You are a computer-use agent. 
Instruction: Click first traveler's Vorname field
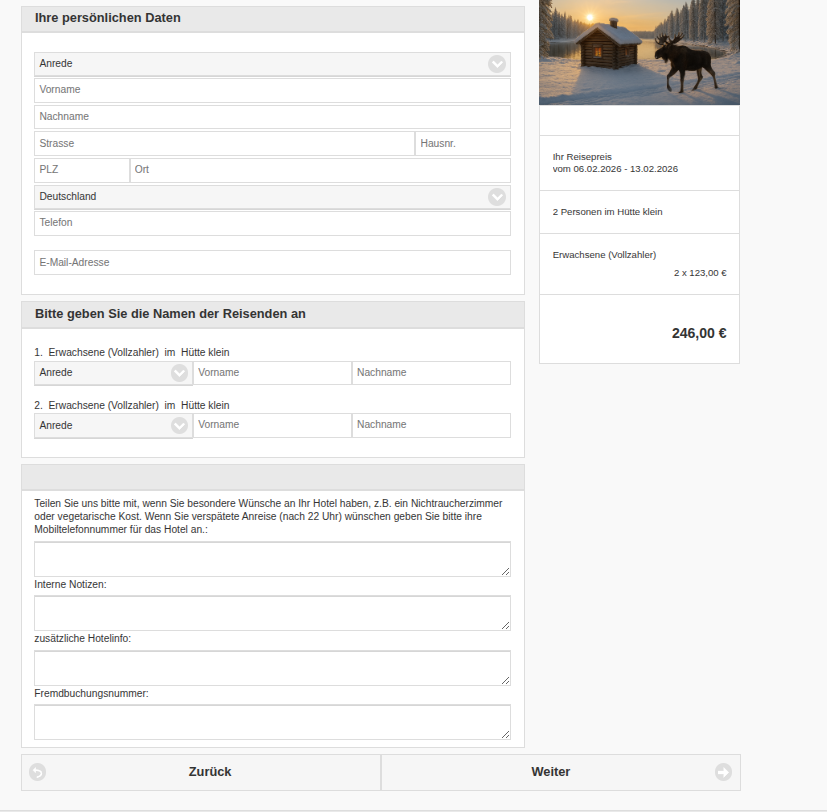[x=272, y=373]
